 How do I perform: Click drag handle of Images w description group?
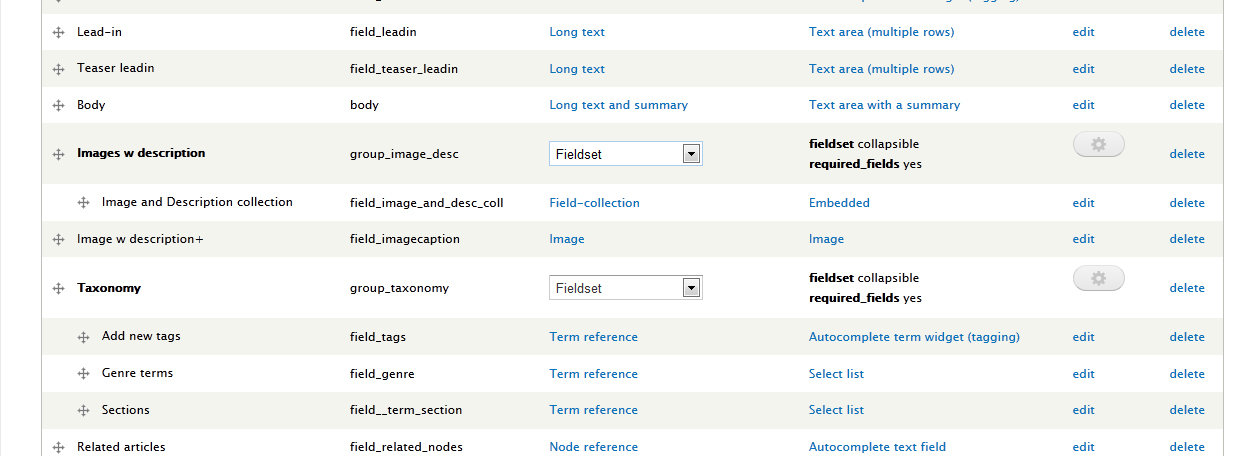58,154
